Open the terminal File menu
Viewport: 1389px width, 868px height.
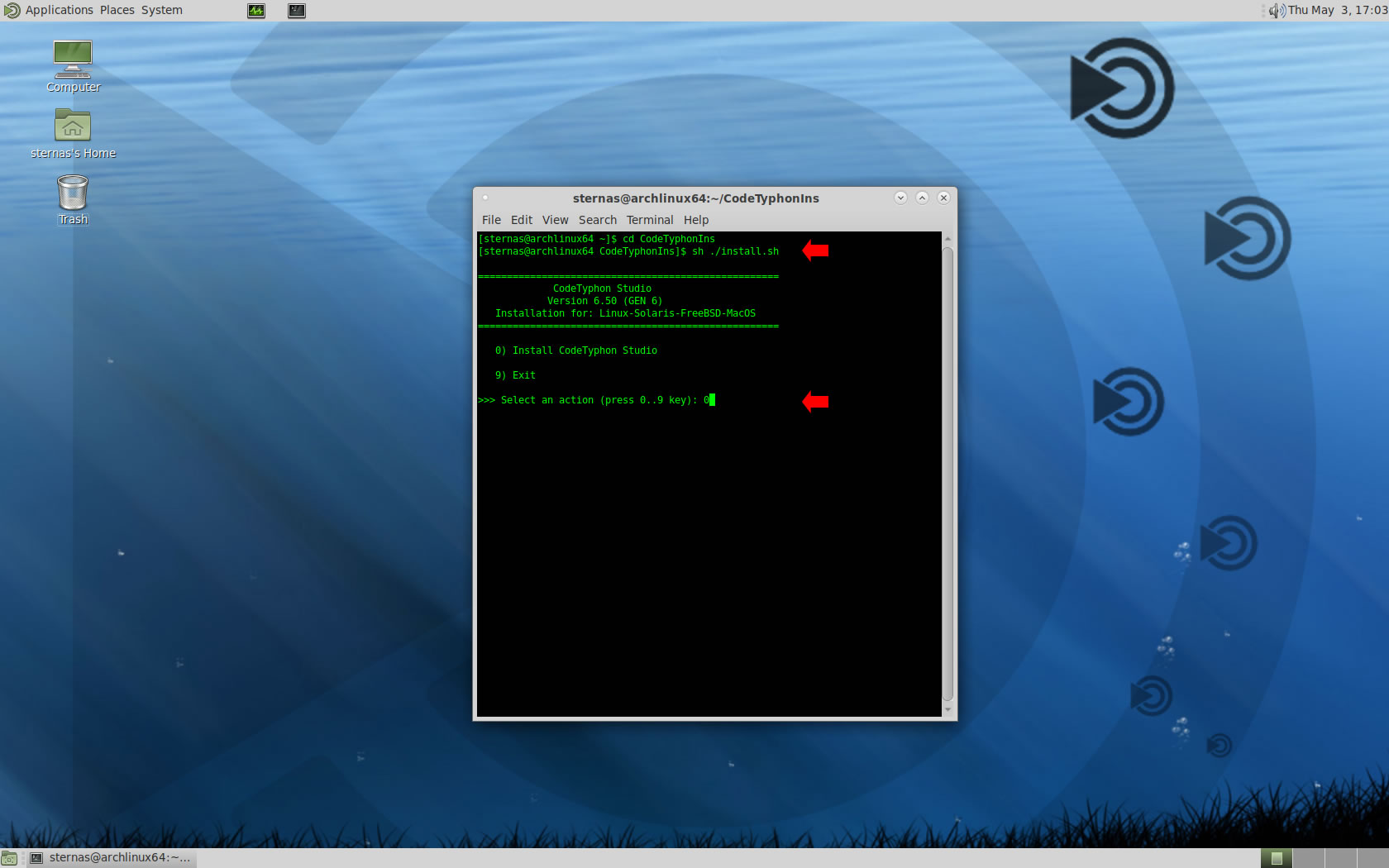(491, 220)
